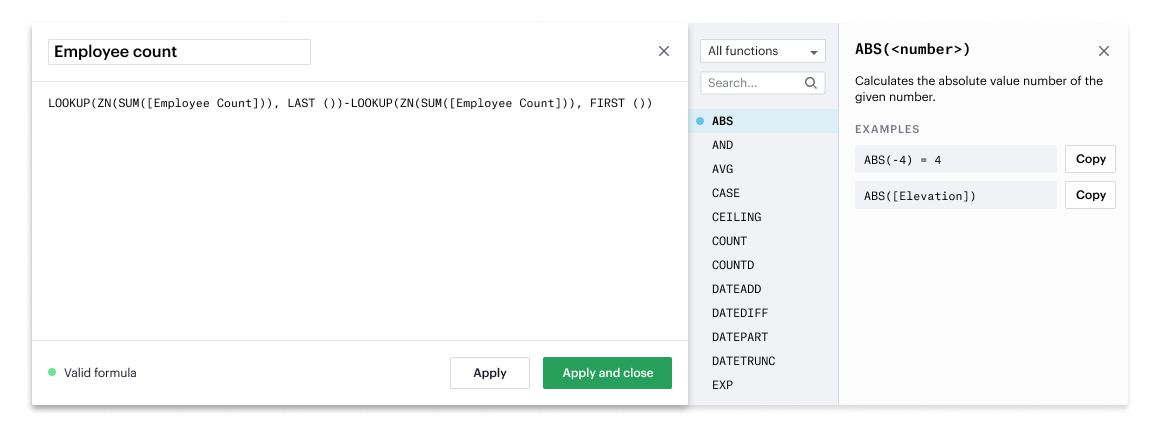Select ABS in the function list

tap(723, 121)
